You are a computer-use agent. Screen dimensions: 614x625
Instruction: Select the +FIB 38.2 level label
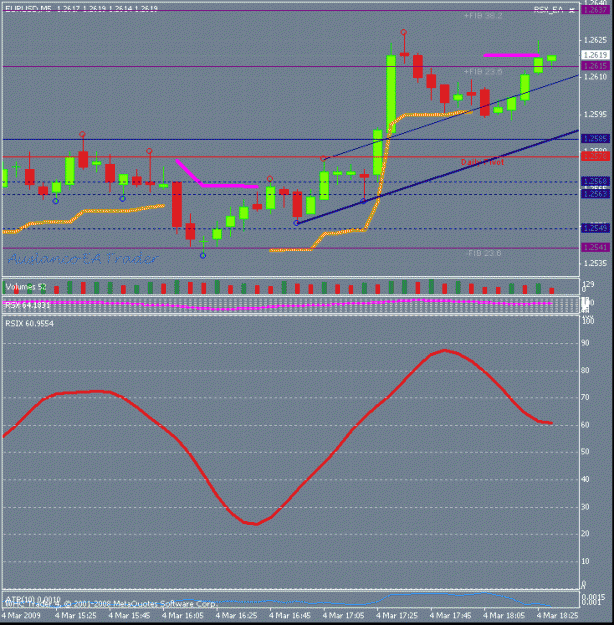[483, 16]
